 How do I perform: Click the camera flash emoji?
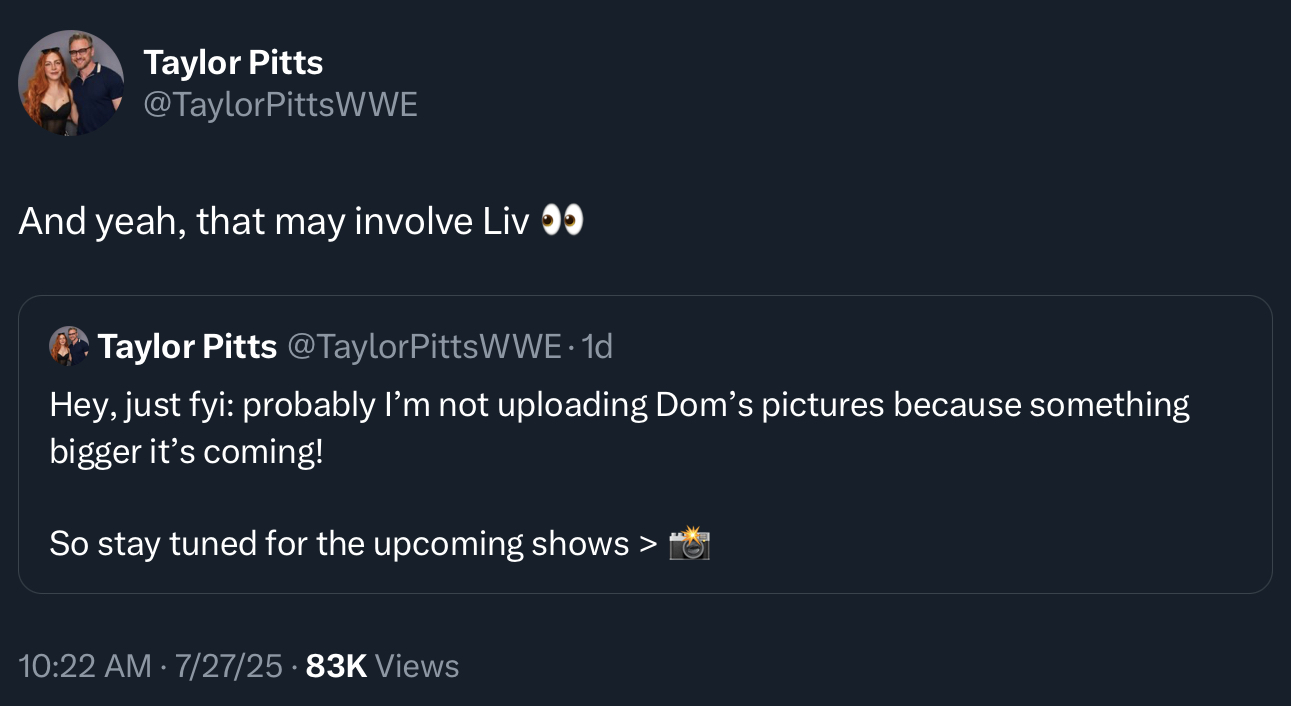[x=689, y=544]
